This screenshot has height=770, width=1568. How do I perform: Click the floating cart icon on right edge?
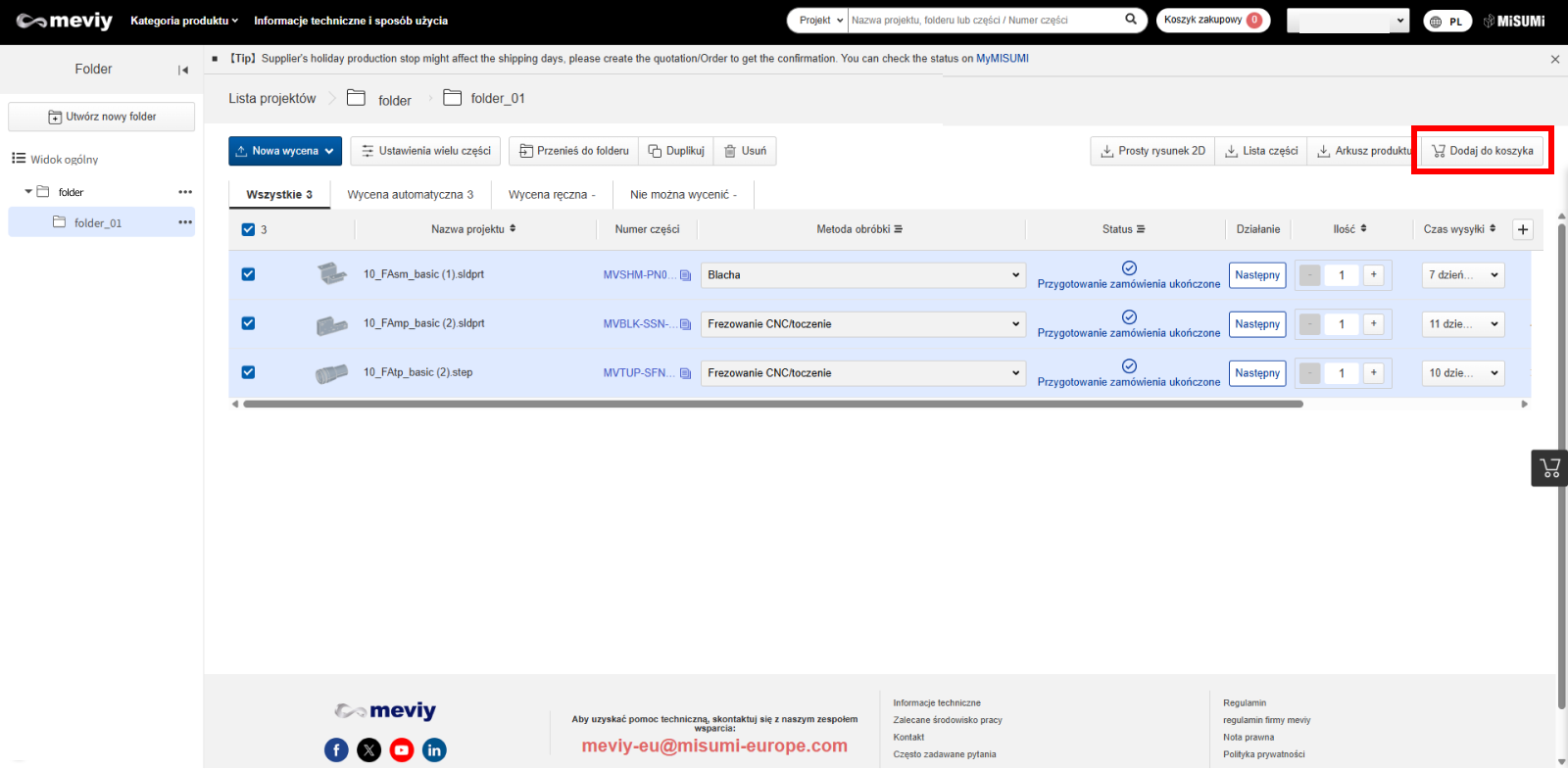(1549, 468)
